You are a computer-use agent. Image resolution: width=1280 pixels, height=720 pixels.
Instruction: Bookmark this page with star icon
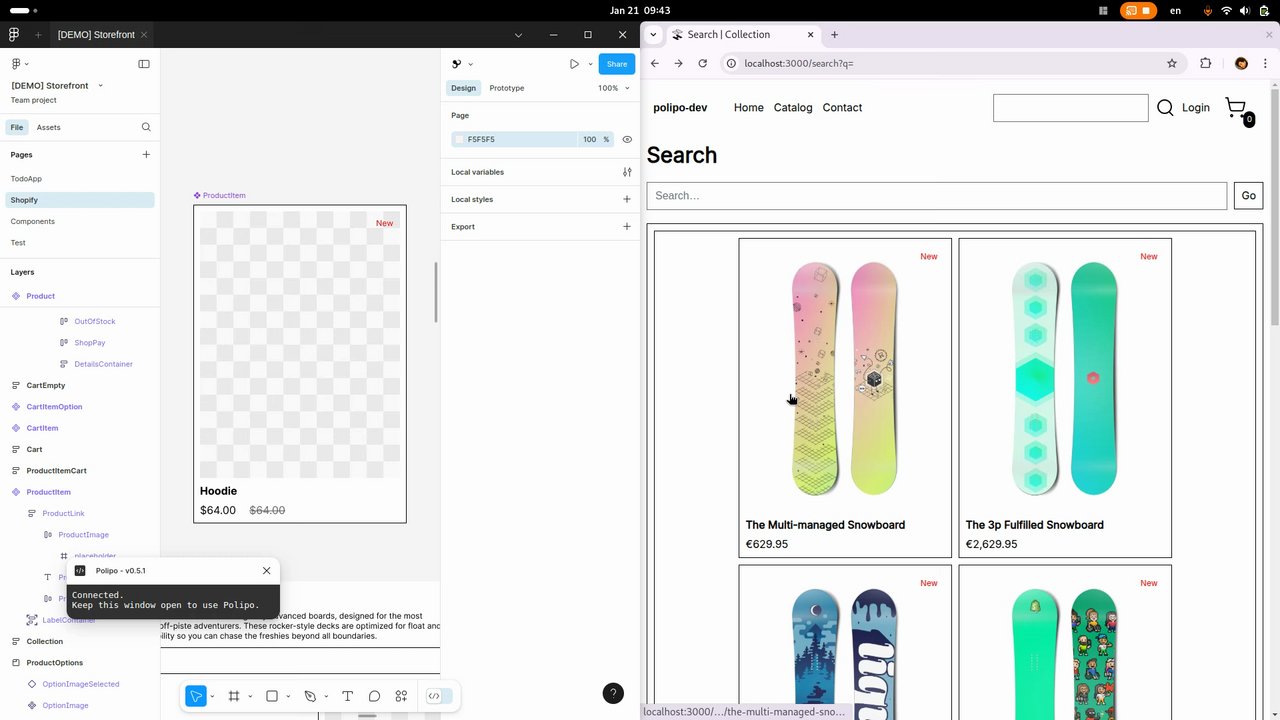[1172, 63]
